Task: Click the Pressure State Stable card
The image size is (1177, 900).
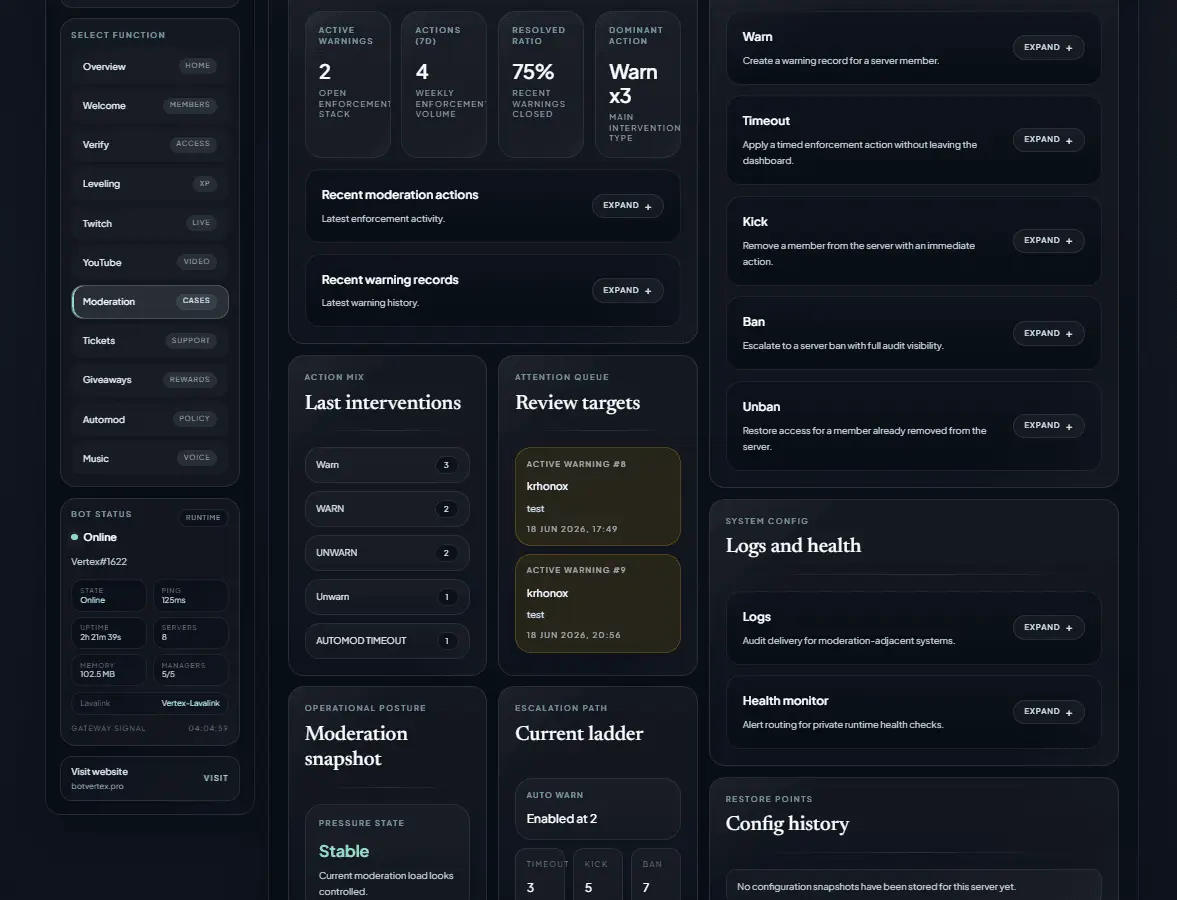Action: point(387,853)
